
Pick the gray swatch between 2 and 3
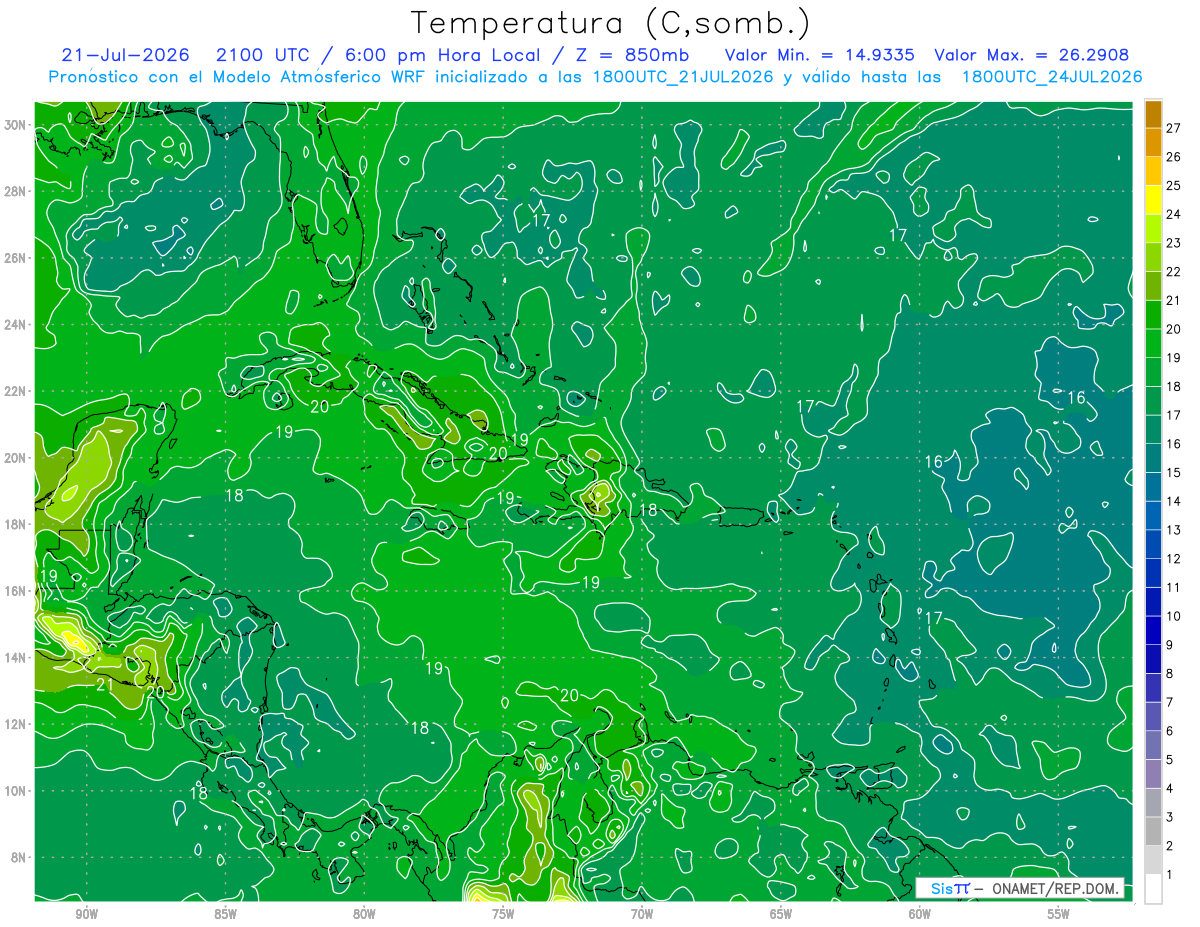click(x=1154, y=831)
